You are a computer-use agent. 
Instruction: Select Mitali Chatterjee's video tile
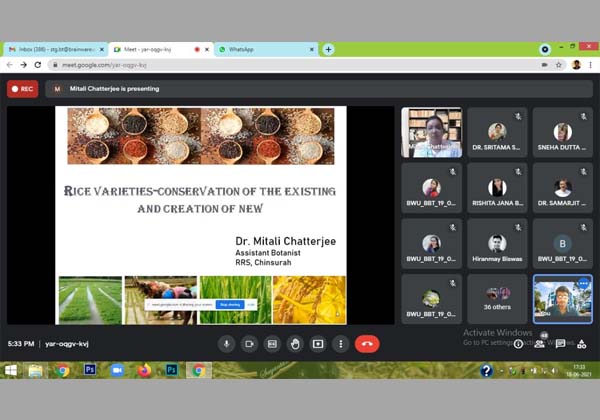431,133
